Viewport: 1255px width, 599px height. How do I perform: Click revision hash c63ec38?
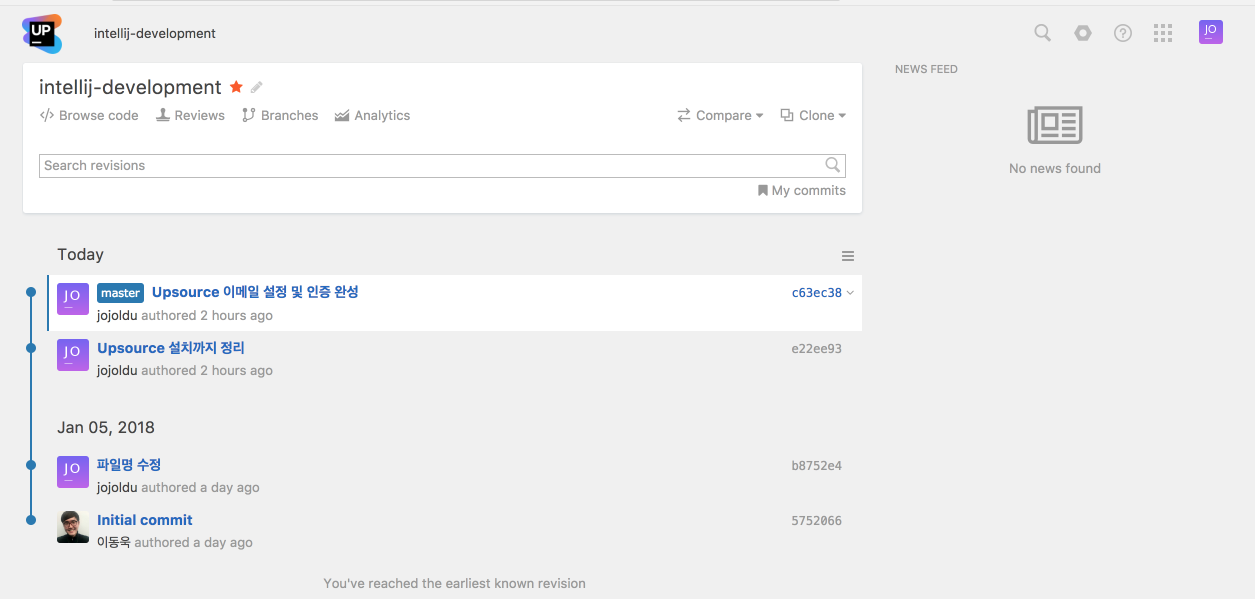(x=817, y=293)
